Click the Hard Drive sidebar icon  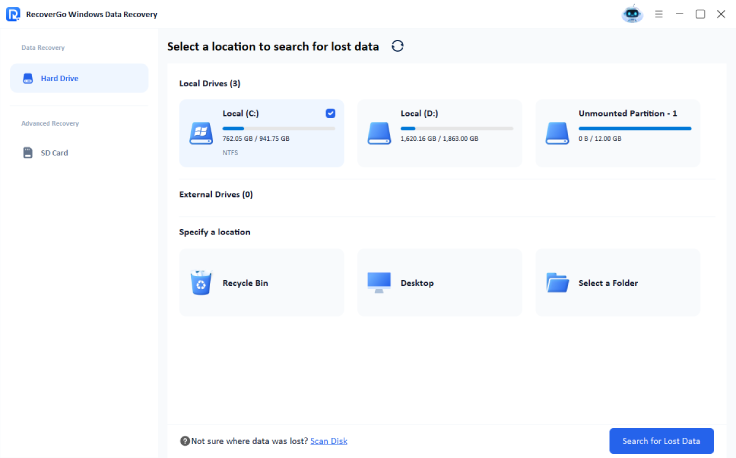pyautogui.click(x=28, y=78)
